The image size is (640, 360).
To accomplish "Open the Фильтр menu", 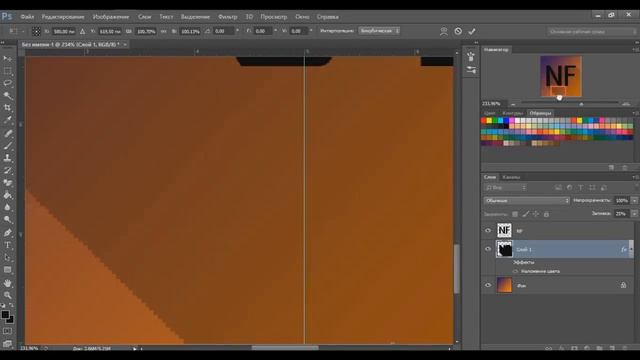I will click(x=227, y=17).
